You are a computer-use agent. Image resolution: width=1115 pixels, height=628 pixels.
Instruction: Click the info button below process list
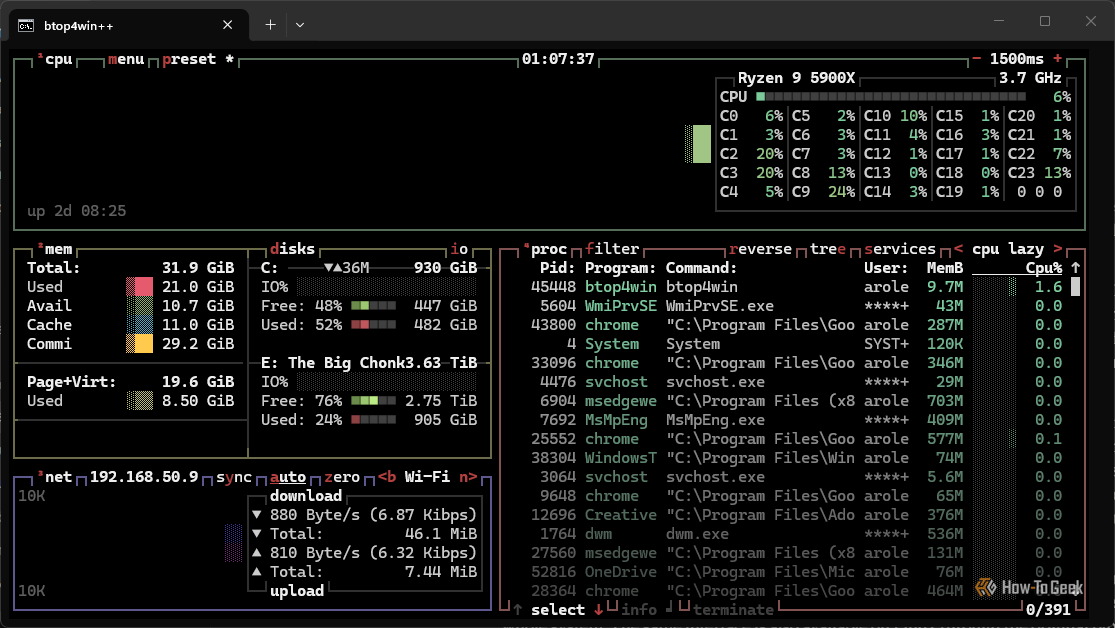(639, 610)
